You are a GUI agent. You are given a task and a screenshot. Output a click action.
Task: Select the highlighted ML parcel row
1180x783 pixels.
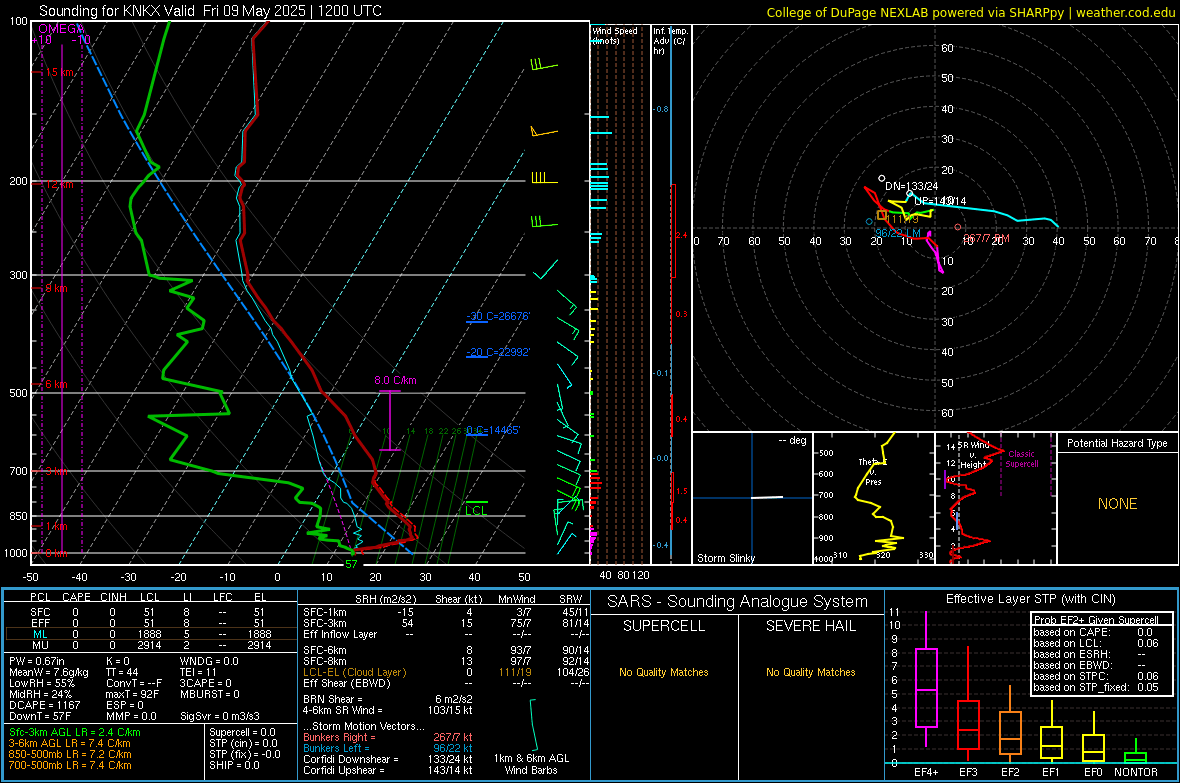click(150, 634)
